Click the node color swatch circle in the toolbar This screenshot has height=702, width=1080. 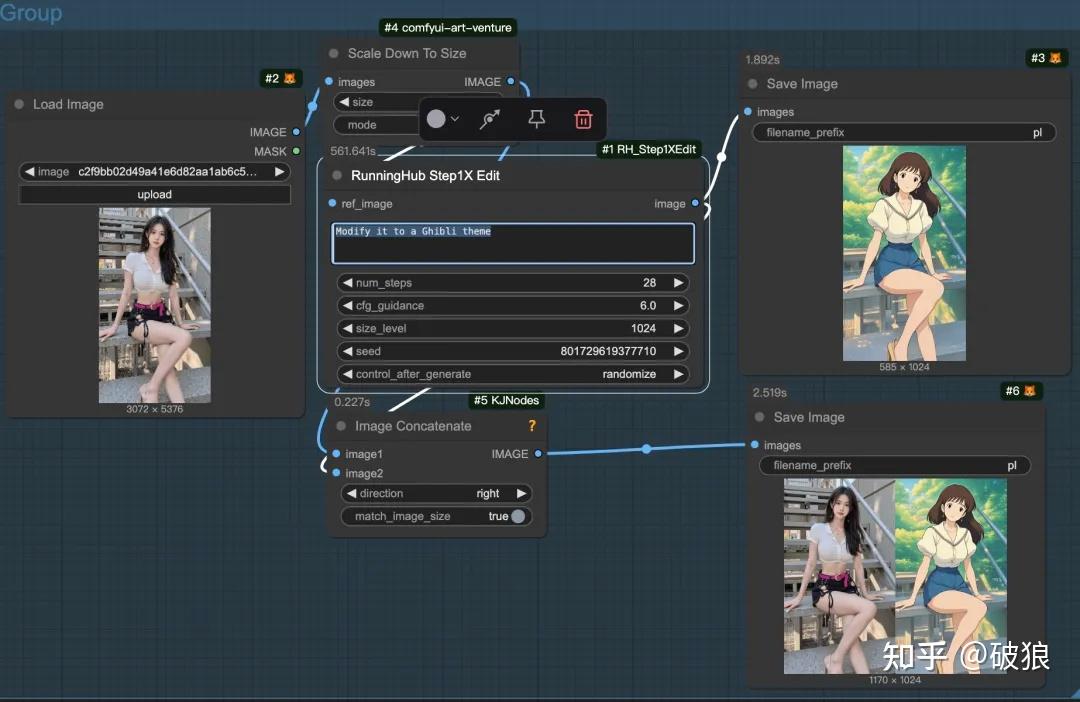tap(435, 118)
